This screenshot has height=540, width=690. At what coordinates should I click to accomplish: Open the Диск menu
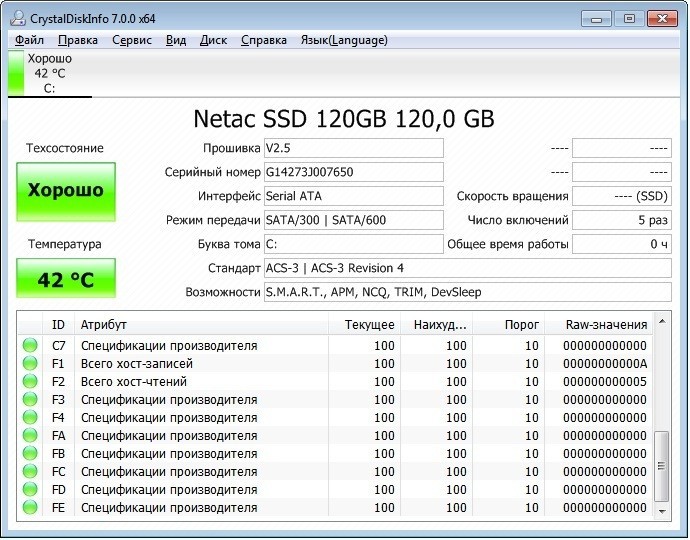pos(213,40)
